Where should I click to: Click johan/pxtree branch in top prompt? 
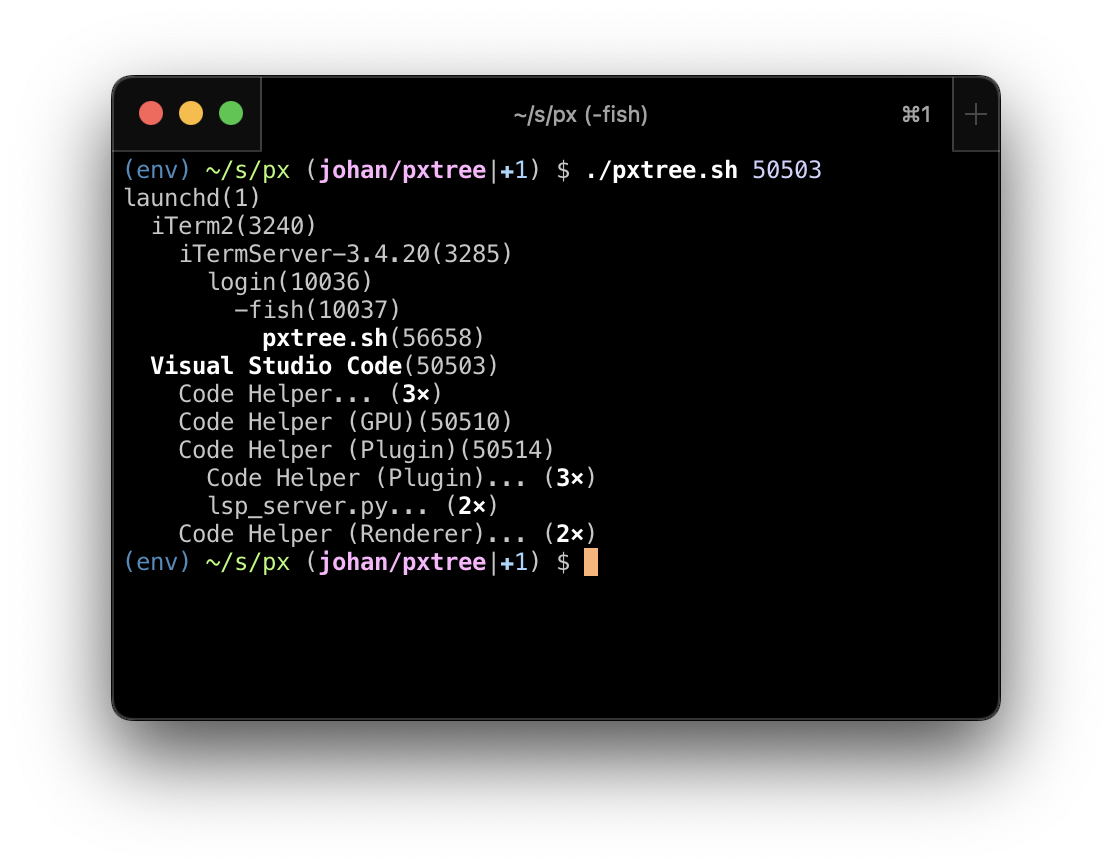point(402,170)
